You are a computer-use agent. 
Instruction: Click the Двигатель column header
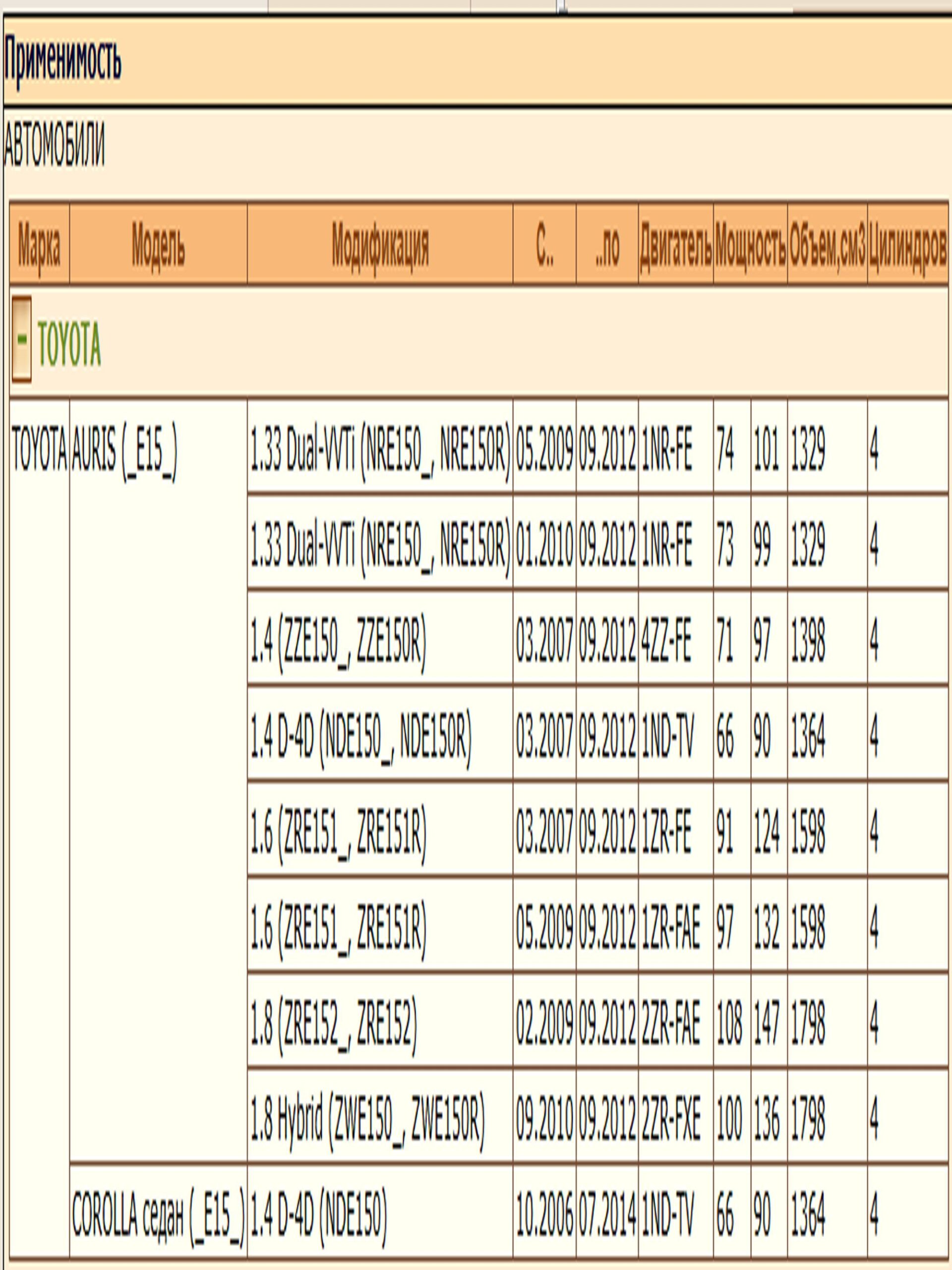click(x=676, y=245)
